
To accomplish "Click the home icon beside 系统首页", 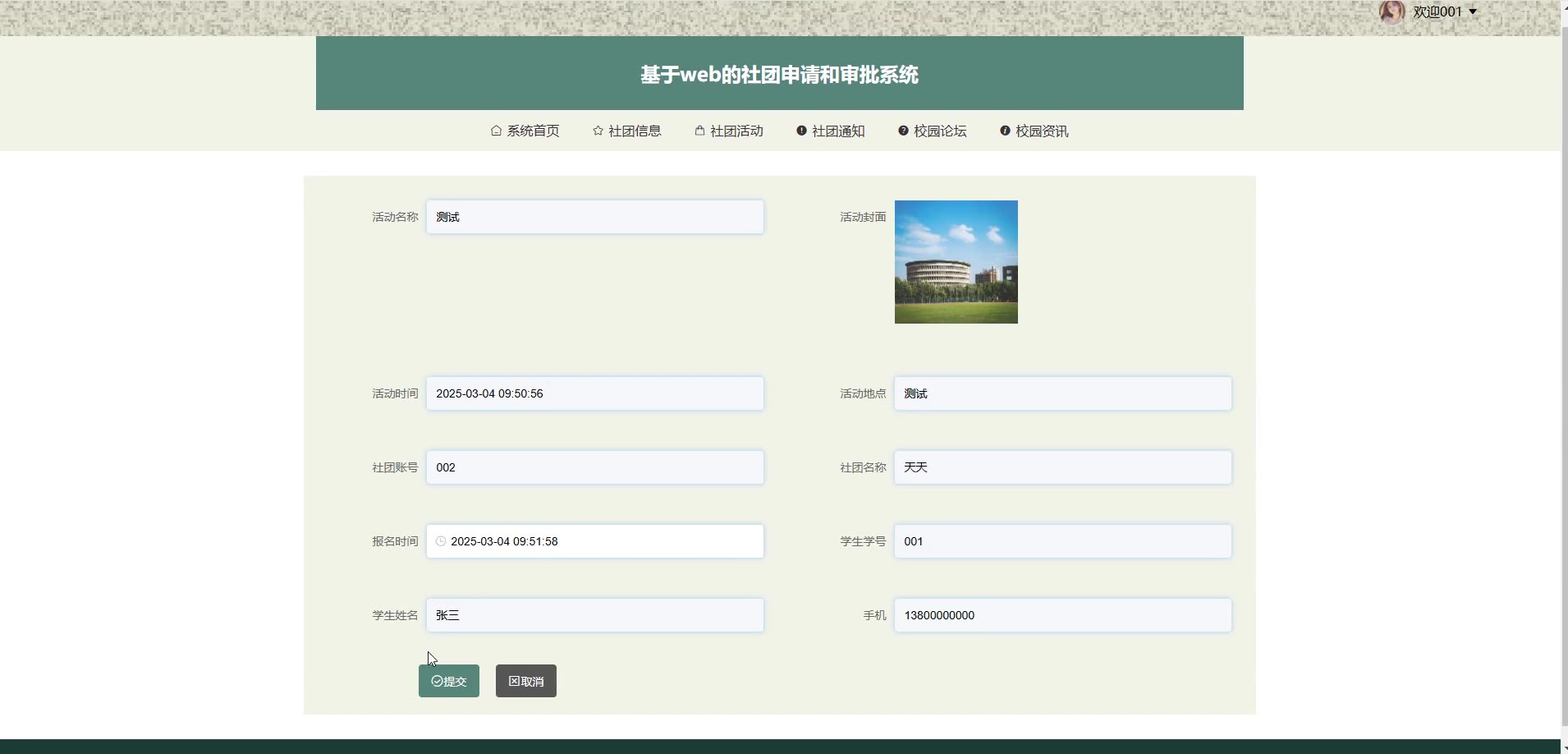I will tap(496, 131).
